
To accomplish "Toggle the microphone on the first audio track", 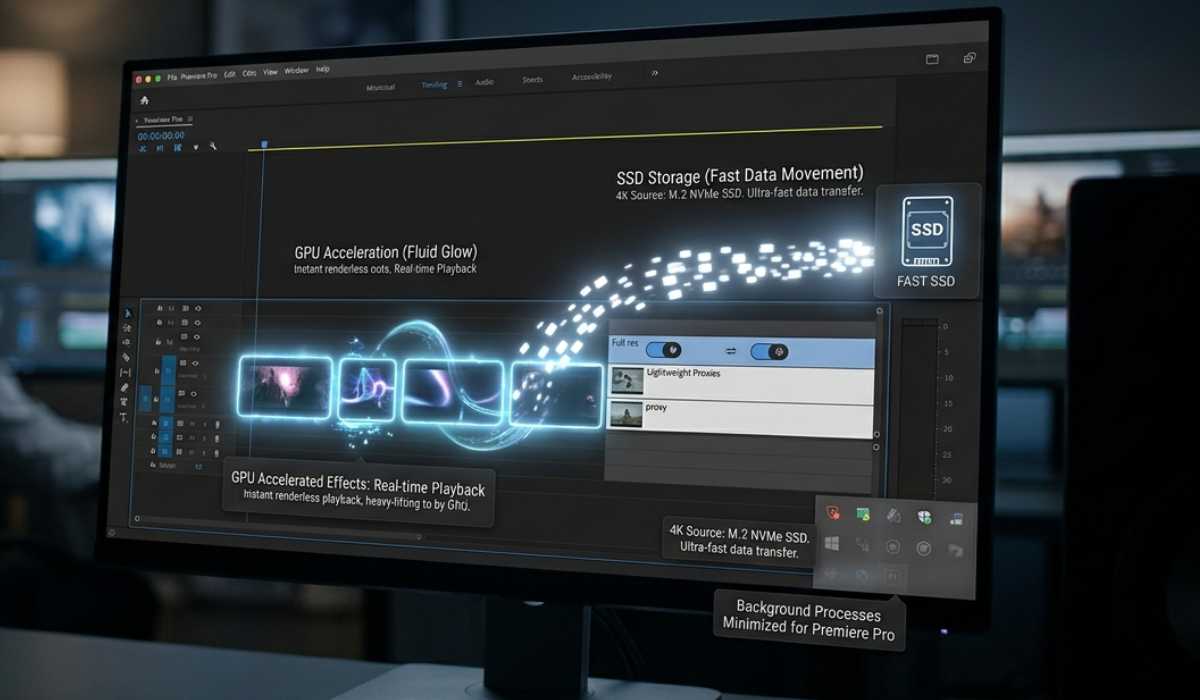I will tap(217, 424).
